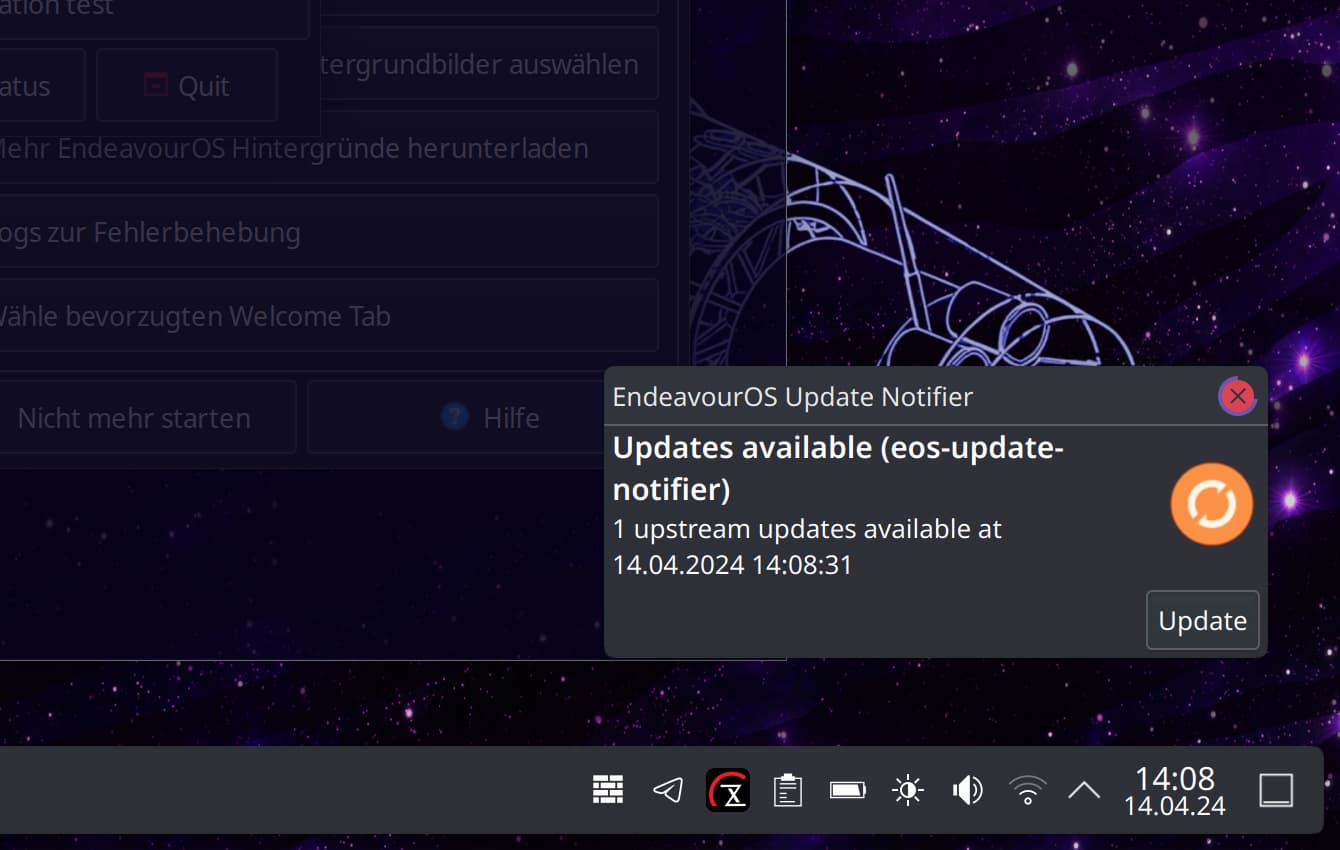1340x850 pixels.
Task: Click the orange update refresh icon
Action: point(1211,504)
